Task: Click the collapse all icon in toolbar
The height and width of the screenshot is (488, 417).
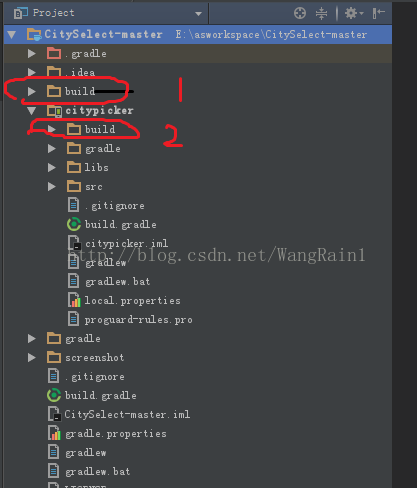Action: point(321,13)
